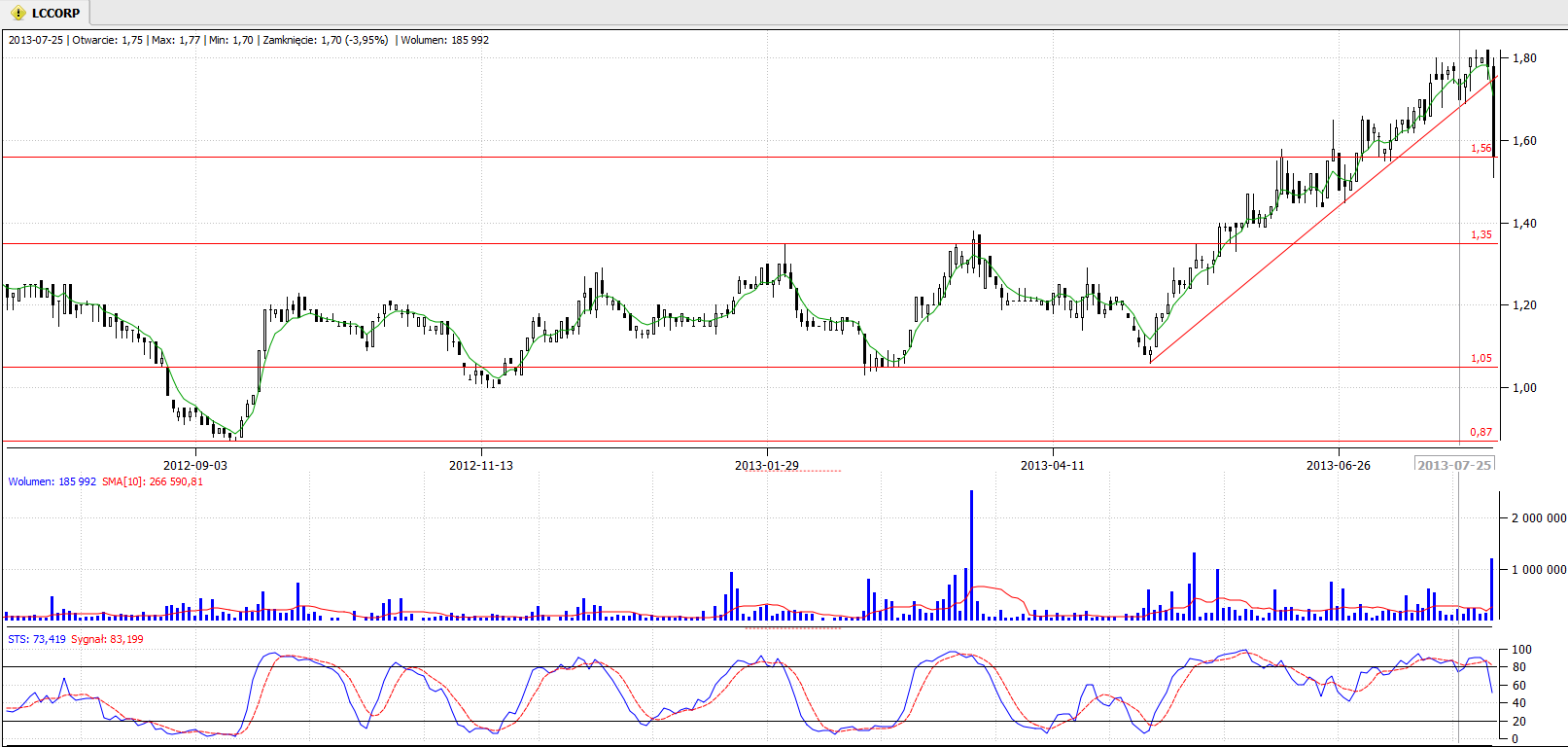Click the 1,35 red resistance label
The height and width of the screenshot is (747, 1568).
click(1481, 234)
